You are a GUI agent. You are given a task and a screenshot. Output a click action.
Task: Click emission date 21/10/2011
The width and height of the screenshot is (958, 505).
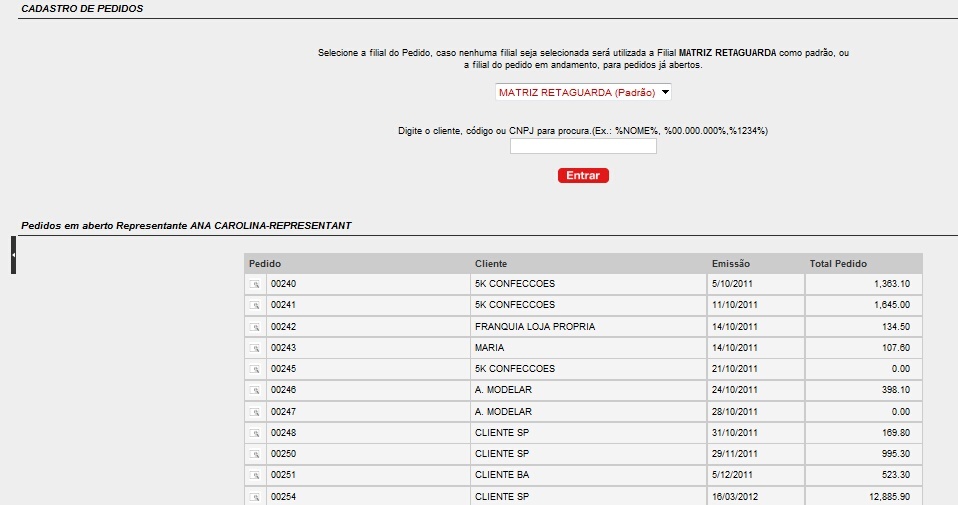click(x=734, y=369)
